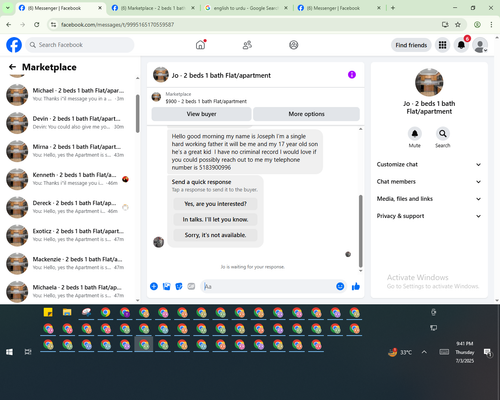The width and height of the screenshot is (500, 400).
Task: Open Michaela's conversation in the list
Action: (68, 291)
